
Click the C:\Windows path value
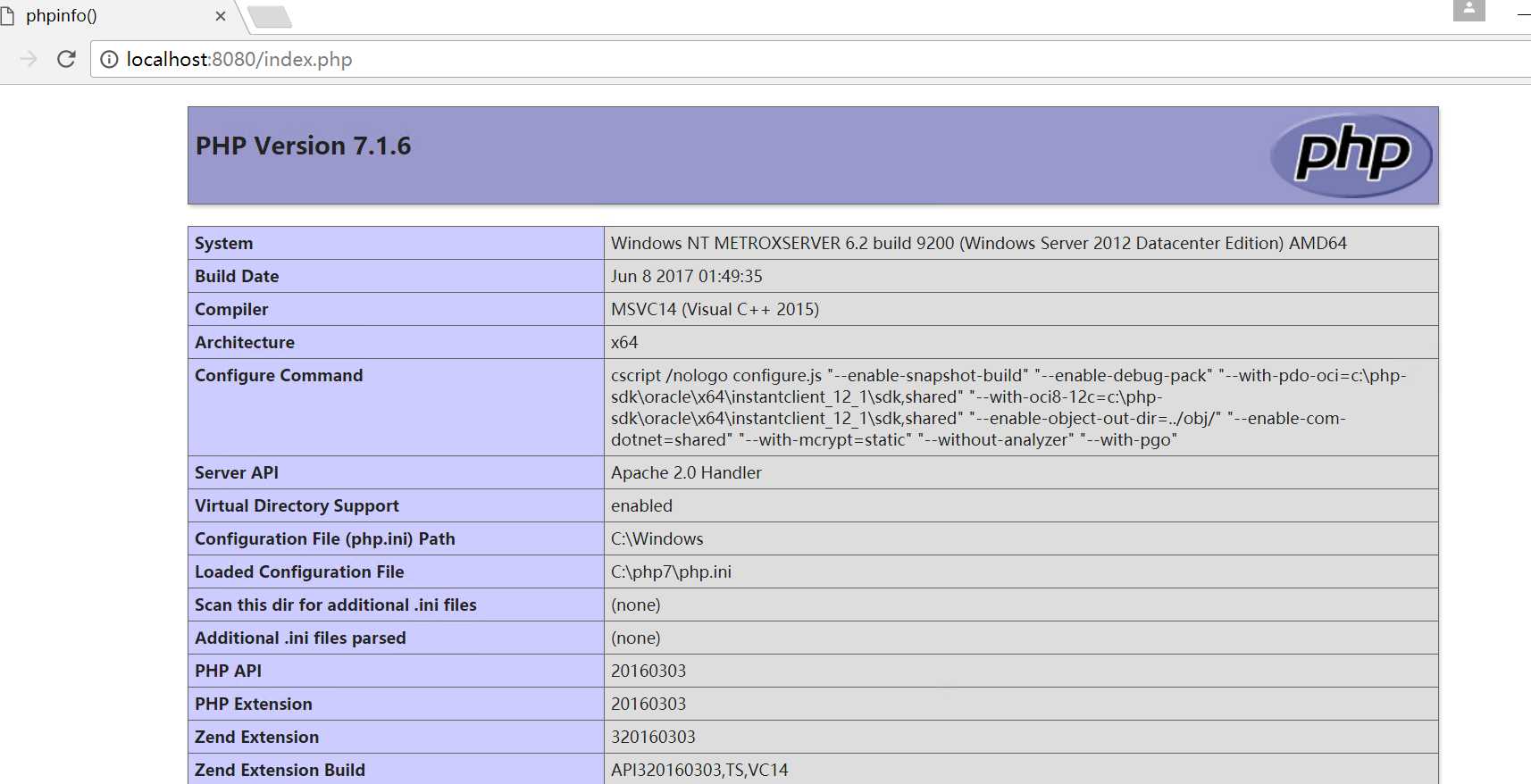click(657, 538)
